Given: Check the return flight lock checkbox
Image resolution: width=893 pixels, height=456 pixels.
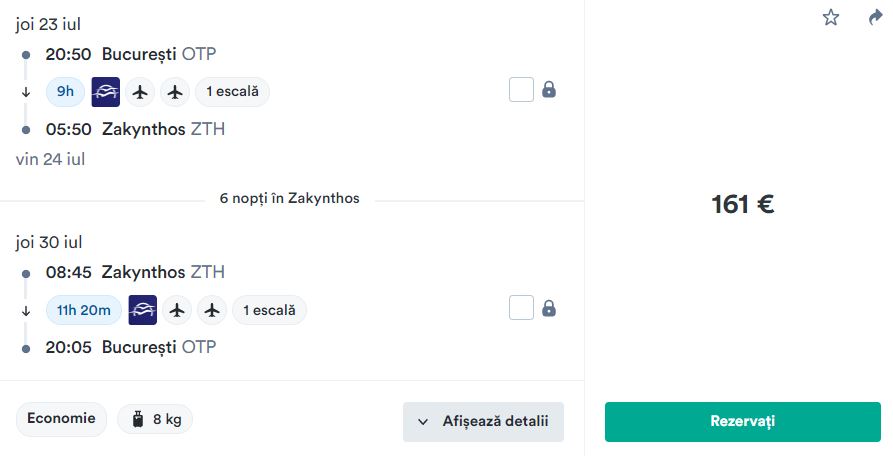Looking at the screenshot, I should point(521,308).
